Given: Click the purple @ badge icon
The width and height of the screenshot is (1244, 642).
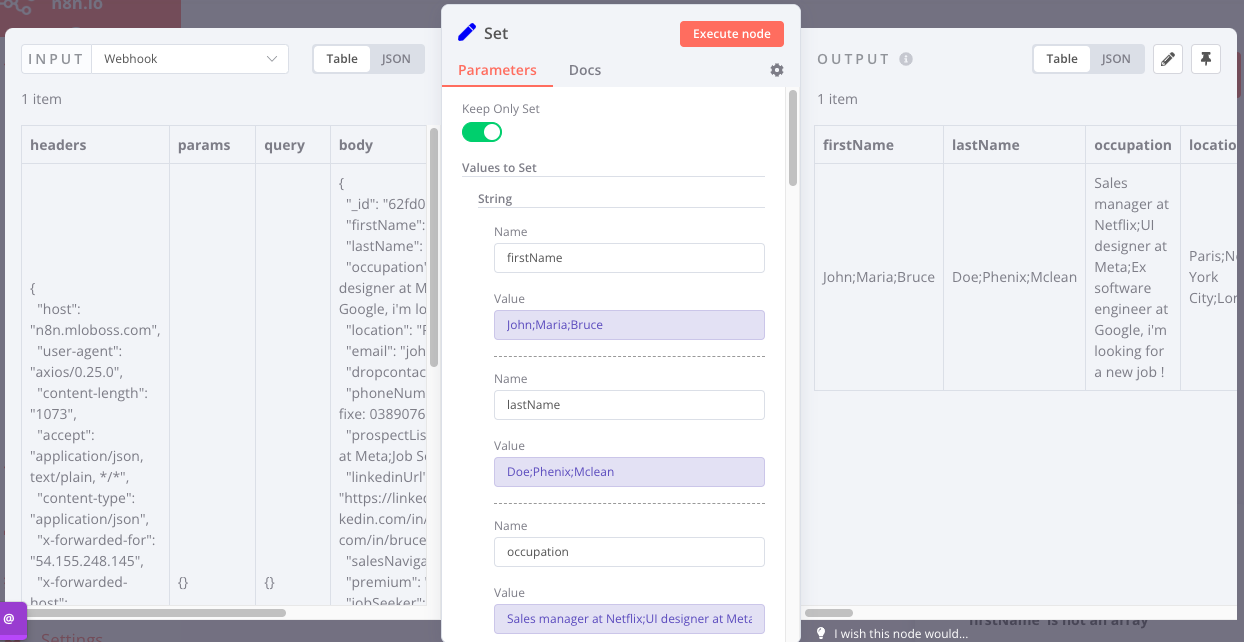Looking at the screenshot, I should pos(10,619).
